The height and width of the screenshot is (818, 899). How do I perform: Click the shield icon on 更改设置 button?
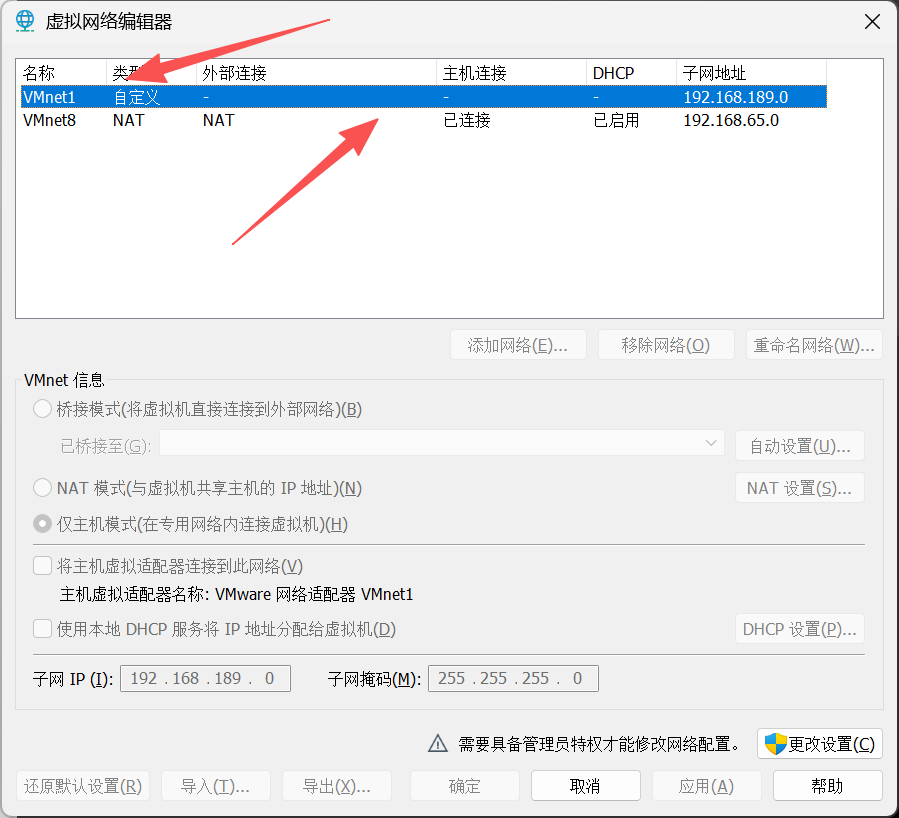776,744
